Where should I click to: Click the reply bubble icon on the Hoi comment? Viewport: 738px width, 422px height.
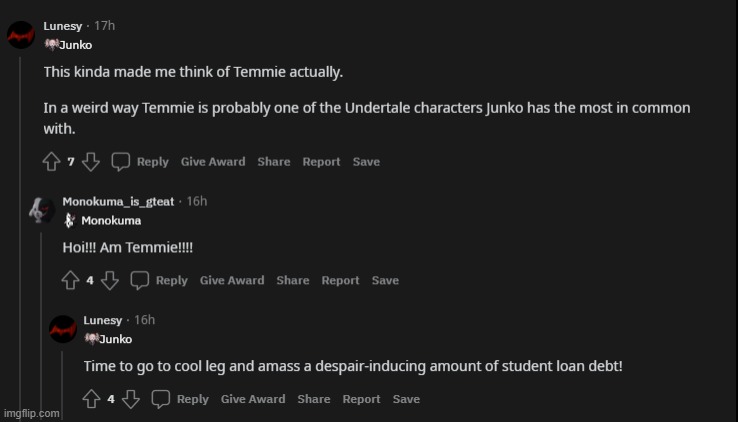[140, 281]
